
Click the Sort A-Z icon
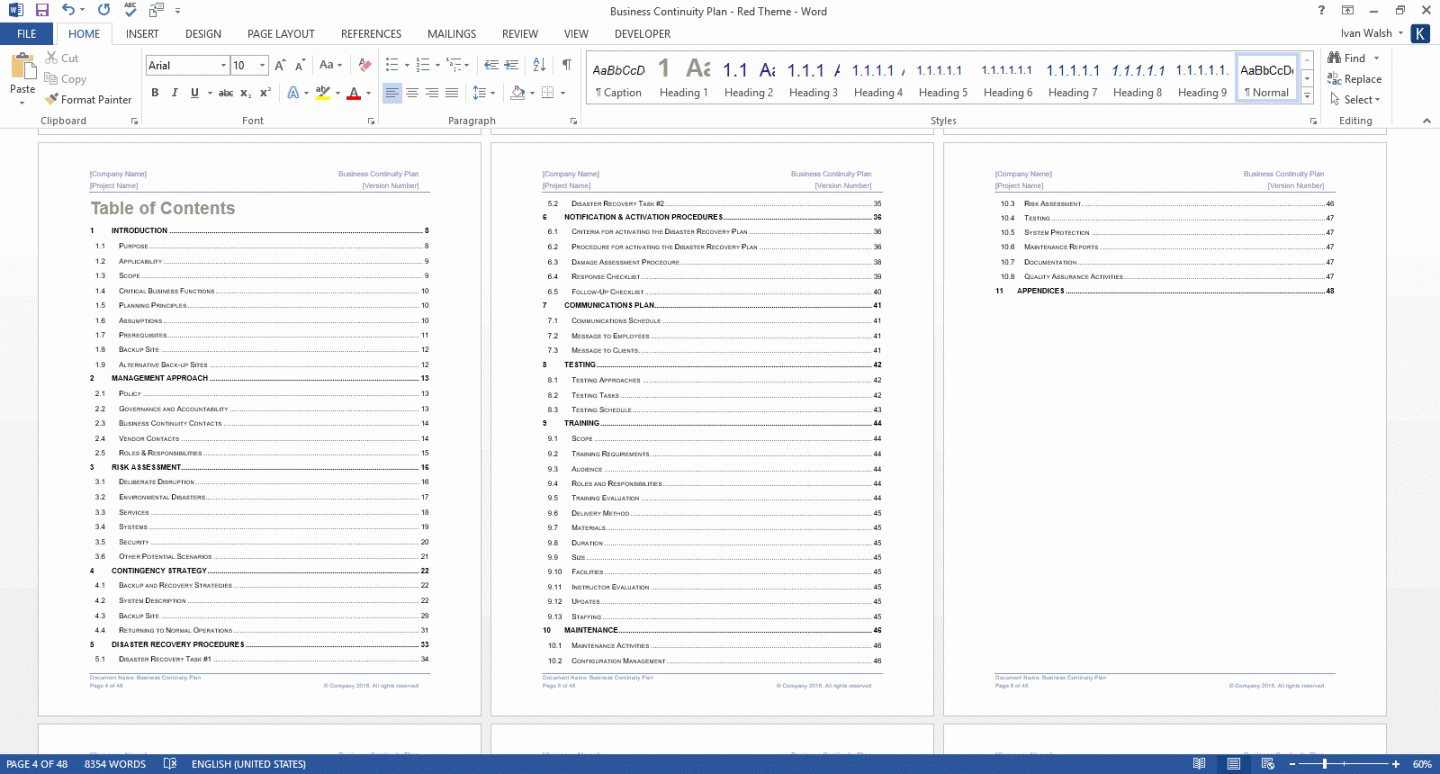click(x=540, y=65)
